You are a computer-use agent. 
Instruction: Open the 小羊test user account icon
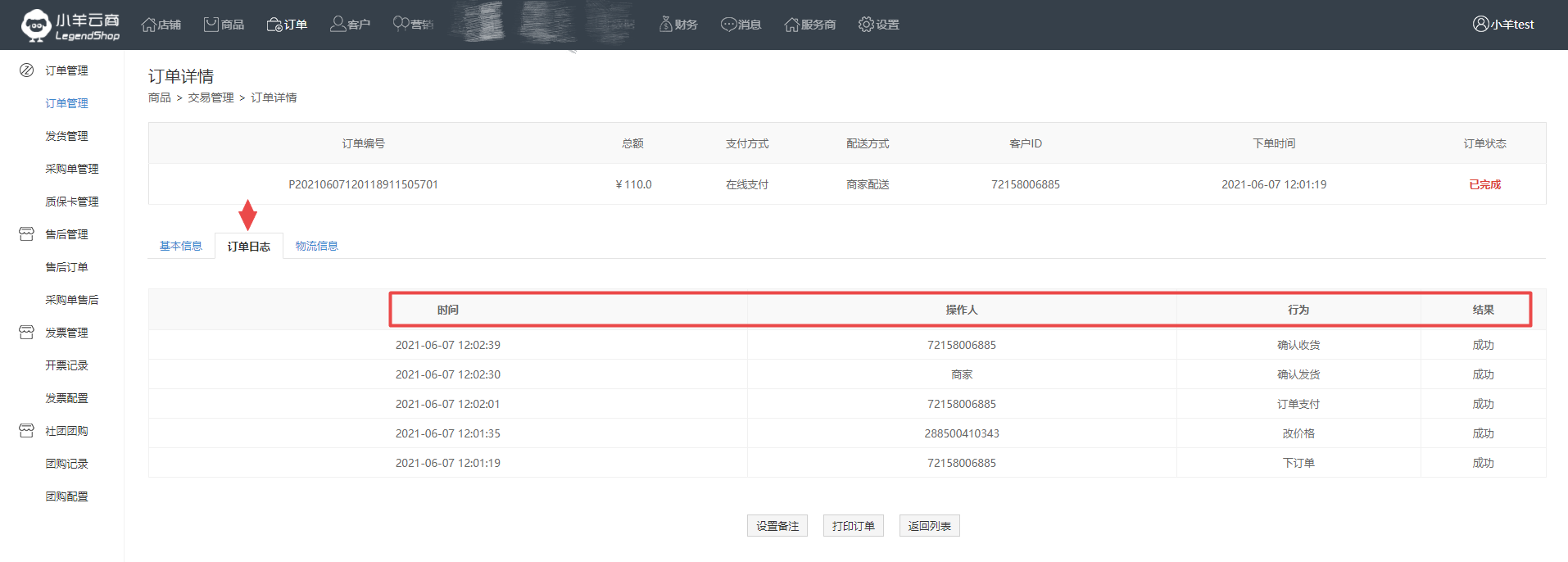pos(1480,25)
